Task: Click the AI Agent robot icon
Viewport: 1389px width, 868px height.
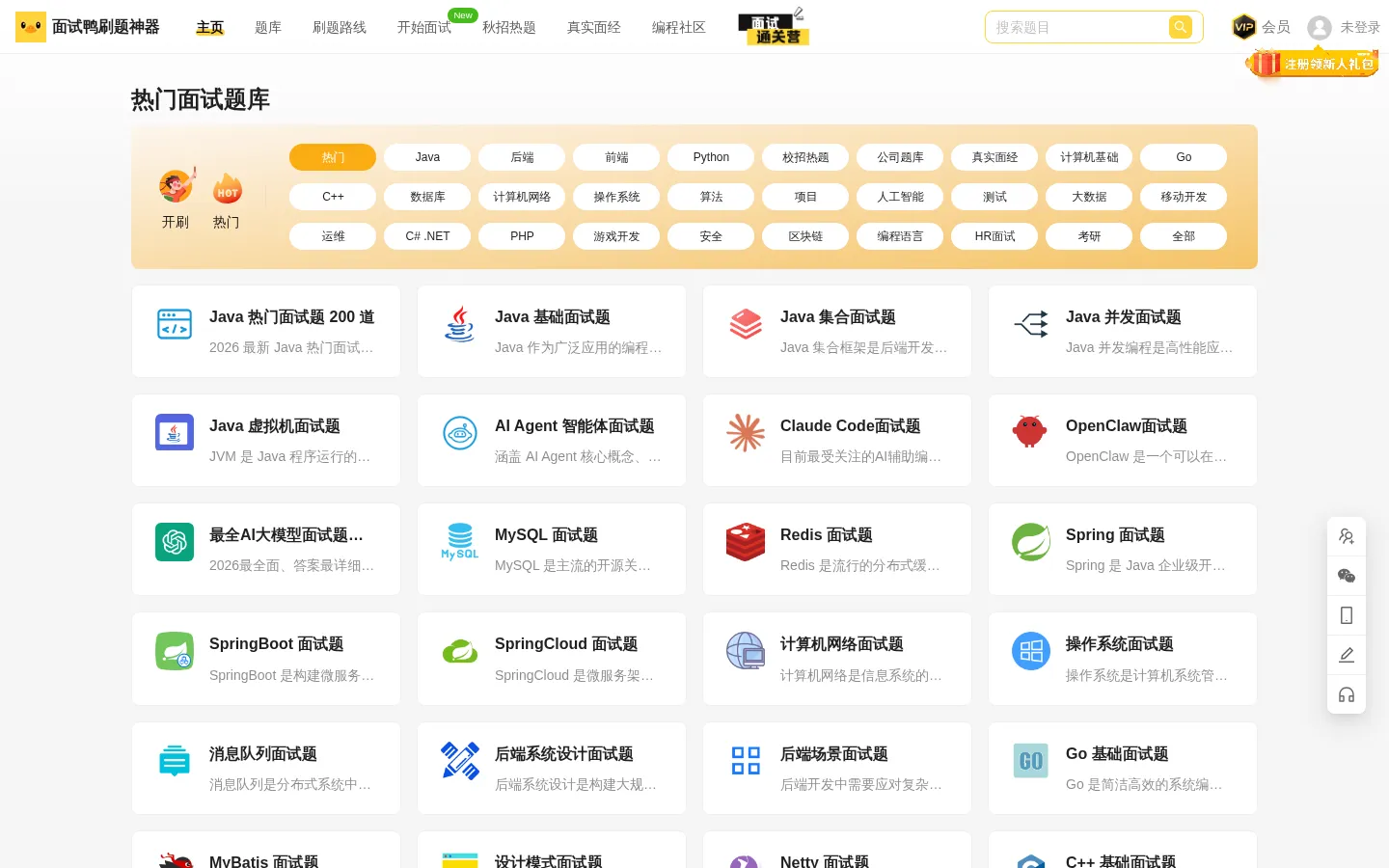Action: tap(460, 433)
